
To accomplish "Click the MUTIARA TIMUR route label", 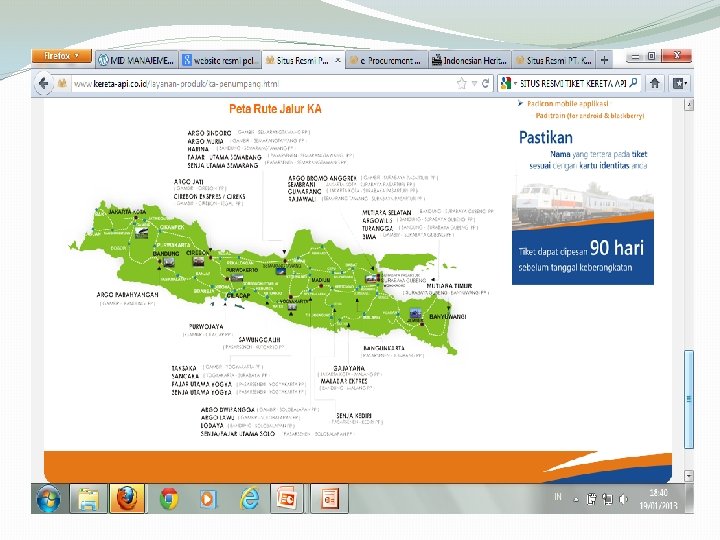I will tap(449, 286).
